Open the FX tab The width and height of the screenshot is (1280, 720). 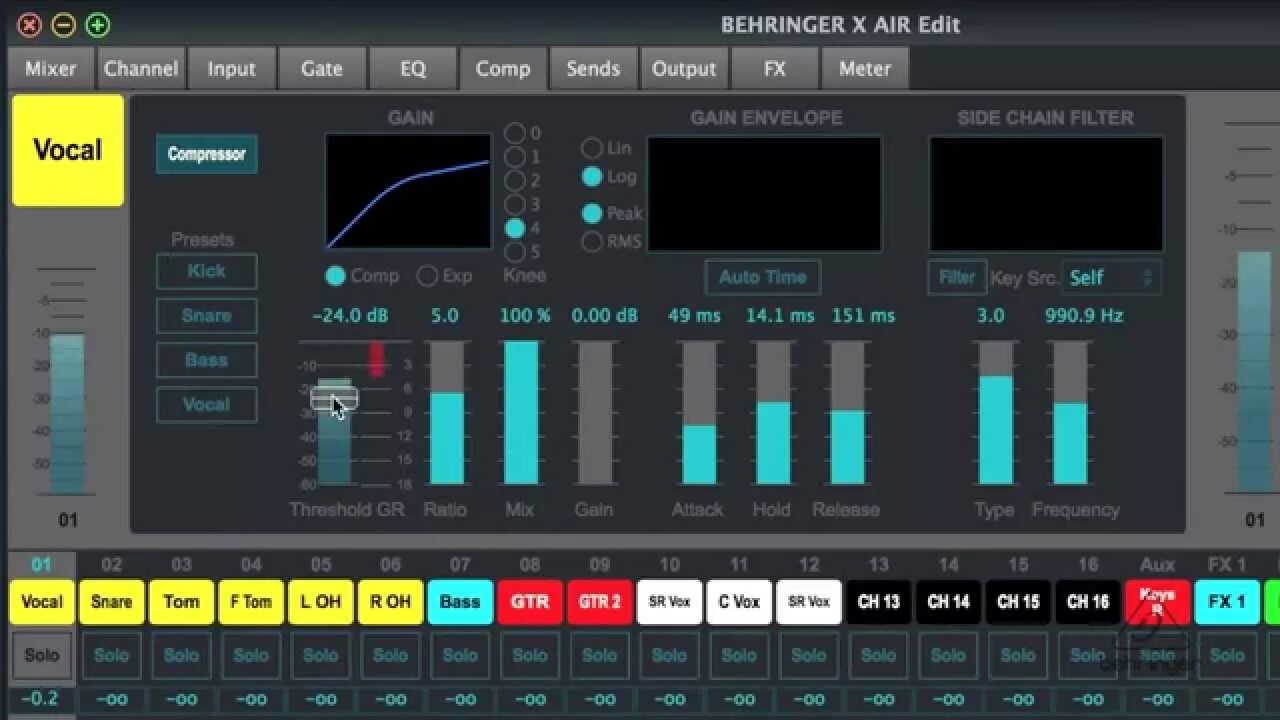coord(775,69)
